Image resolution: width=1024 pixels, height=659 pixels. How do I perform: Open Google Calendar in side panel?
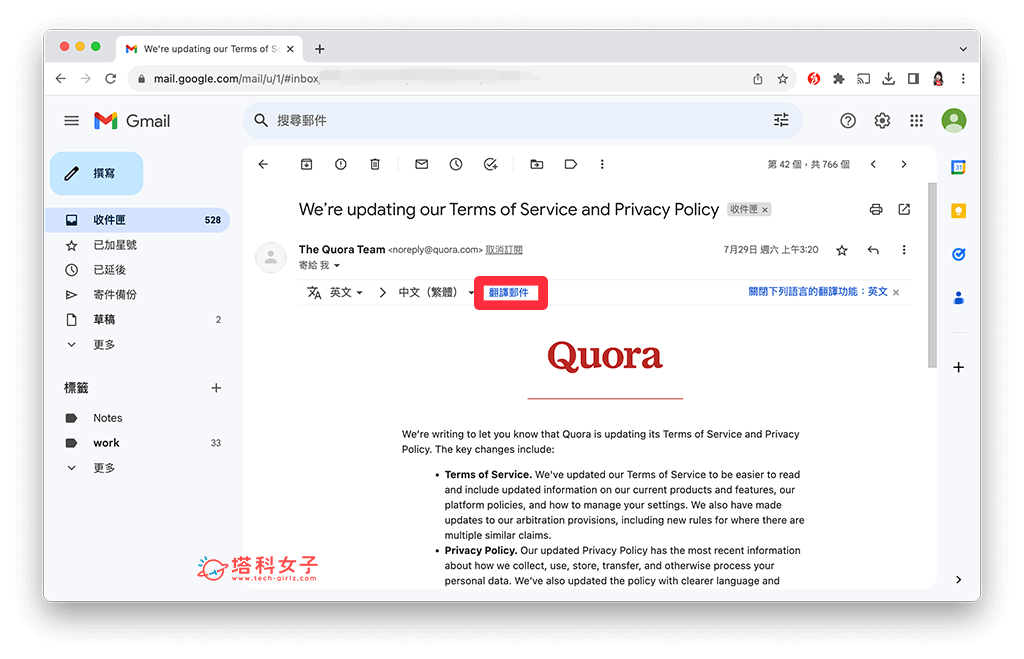[958, 167]
